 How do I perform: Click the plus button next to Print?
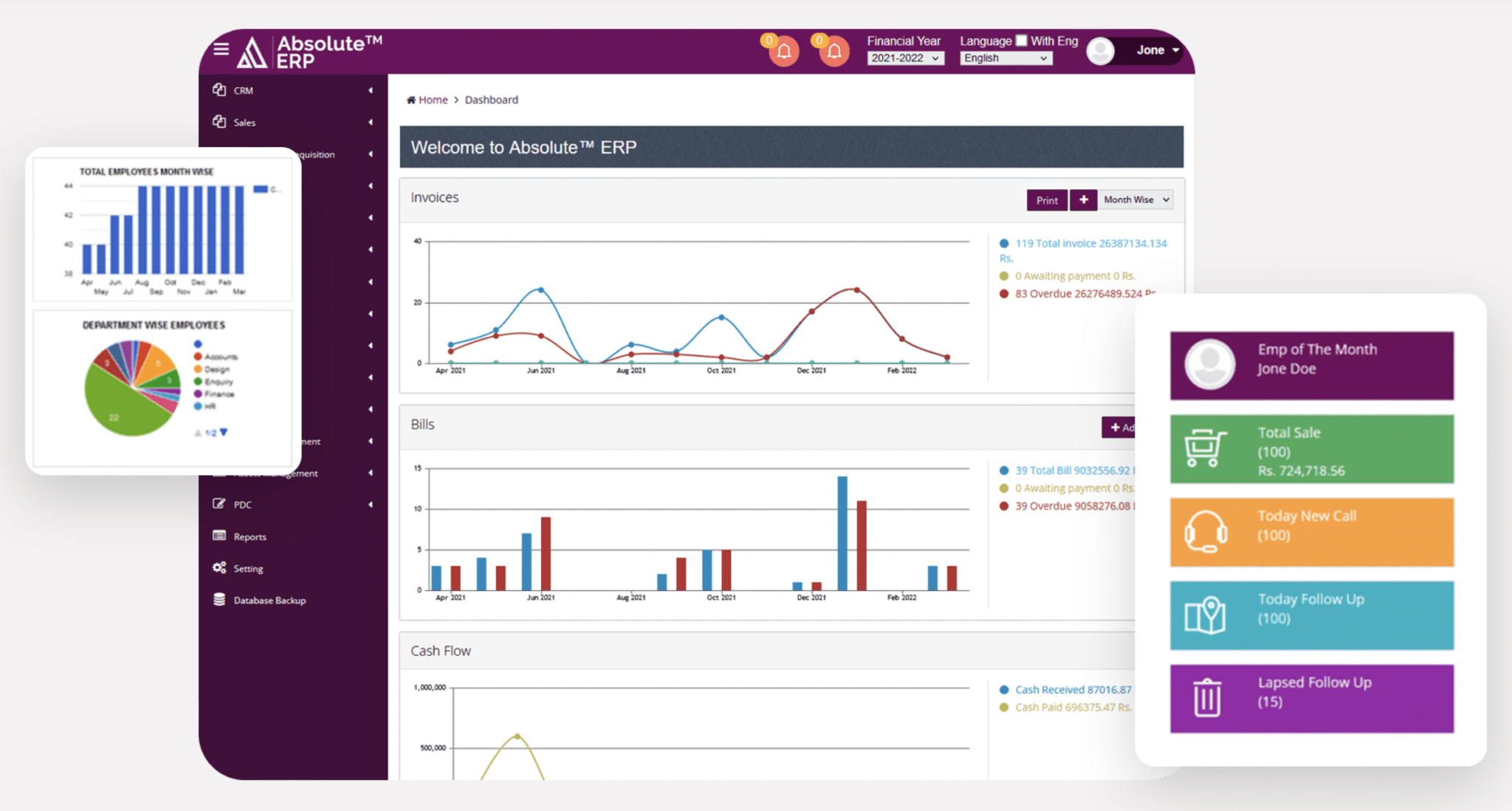[1083, 199]
